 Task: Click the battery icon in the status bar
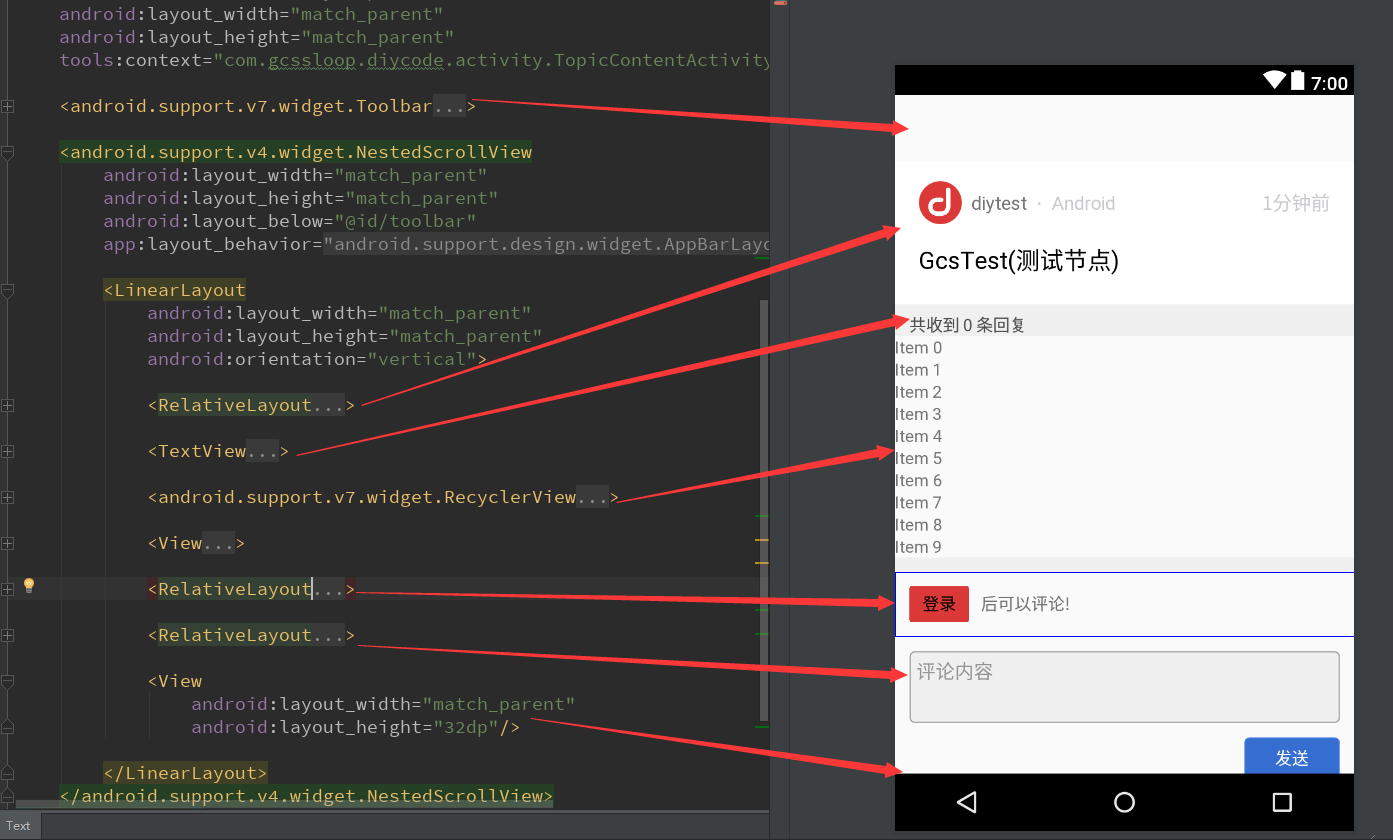(1297, 81)
